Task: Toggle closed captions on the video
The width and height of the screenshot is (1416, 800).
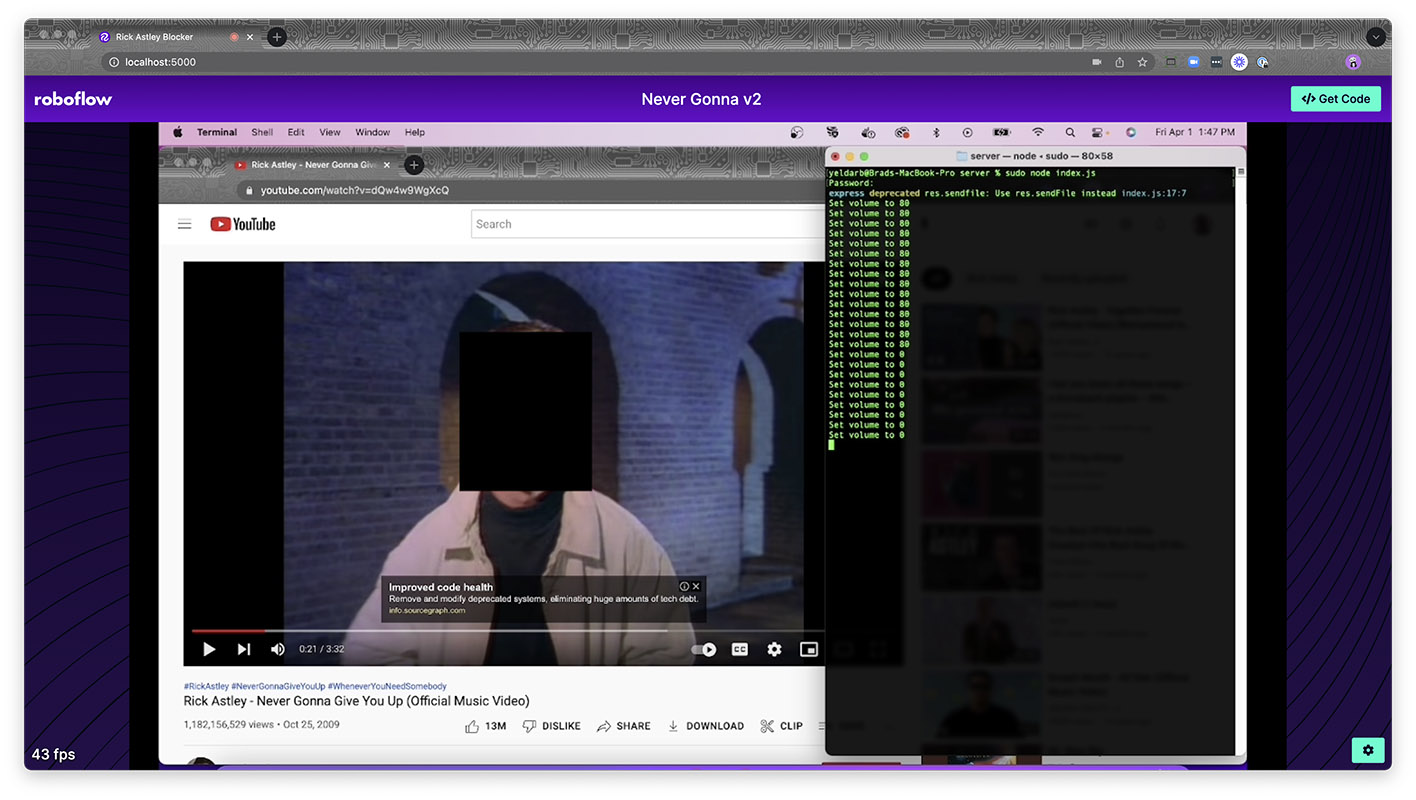Action: pyautogui.click(x=740, y=650)
